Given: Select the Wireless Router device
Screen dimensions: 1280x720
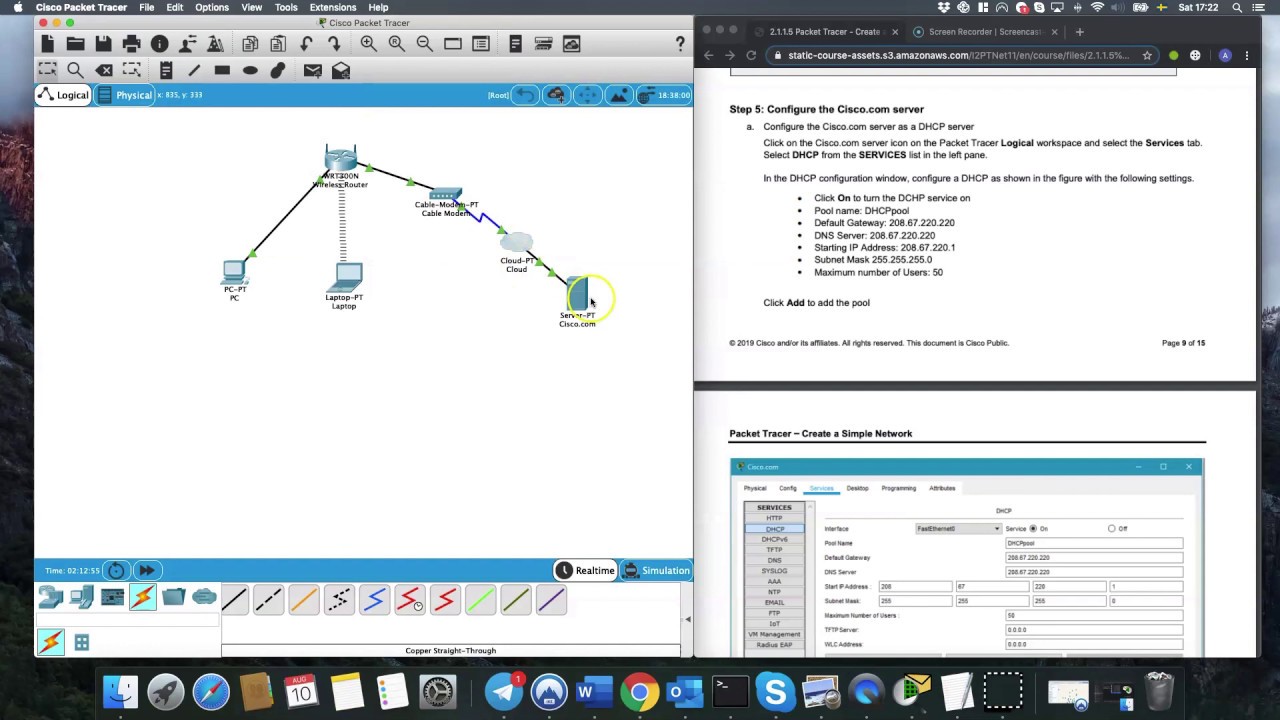Looking at the screenshot, I should [341, 158].
